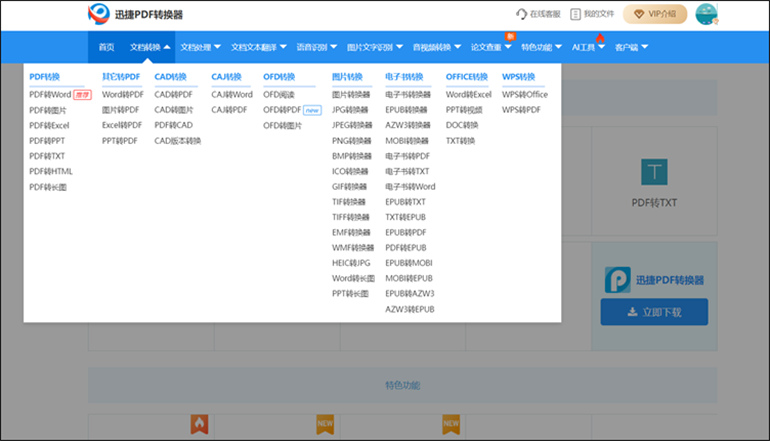The height and width of the screenshot is (441, 770).
Task: Expand the 文档文本翻译 dropdown
Action: pyautogui.click(x=259, y=47)
